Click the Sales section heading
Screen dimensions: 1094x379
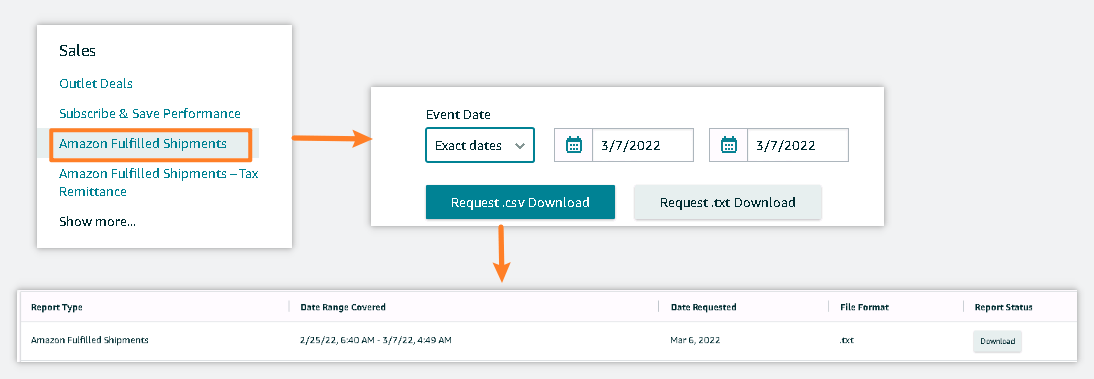pyautogui.click(x=77, y=50)
